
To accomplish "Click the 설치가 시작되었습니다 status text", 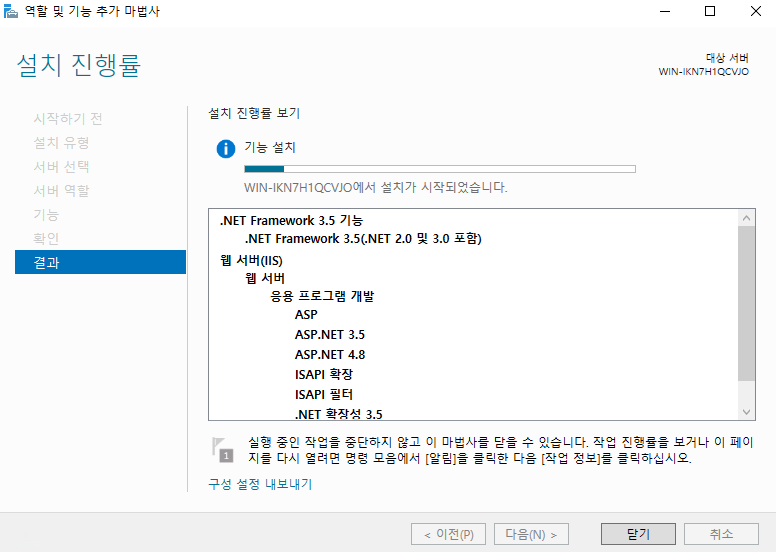I will [376, 188].
